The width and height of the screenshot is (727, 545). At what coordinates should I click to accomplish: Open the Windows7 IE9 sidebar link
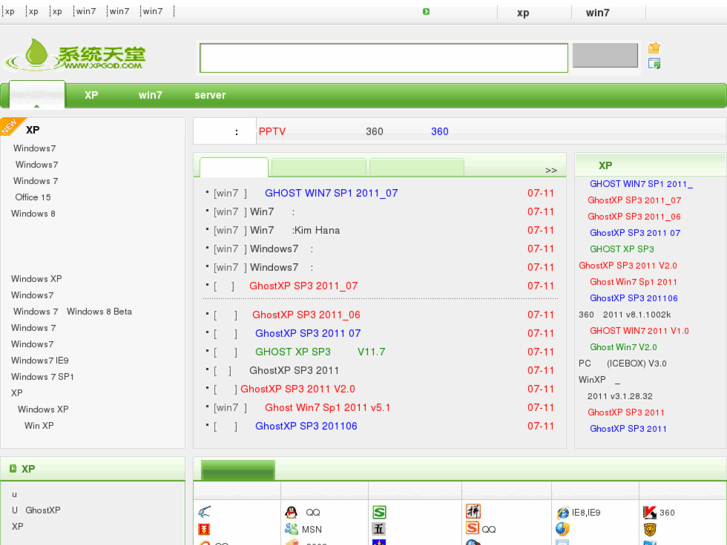[x=39, y=360]
